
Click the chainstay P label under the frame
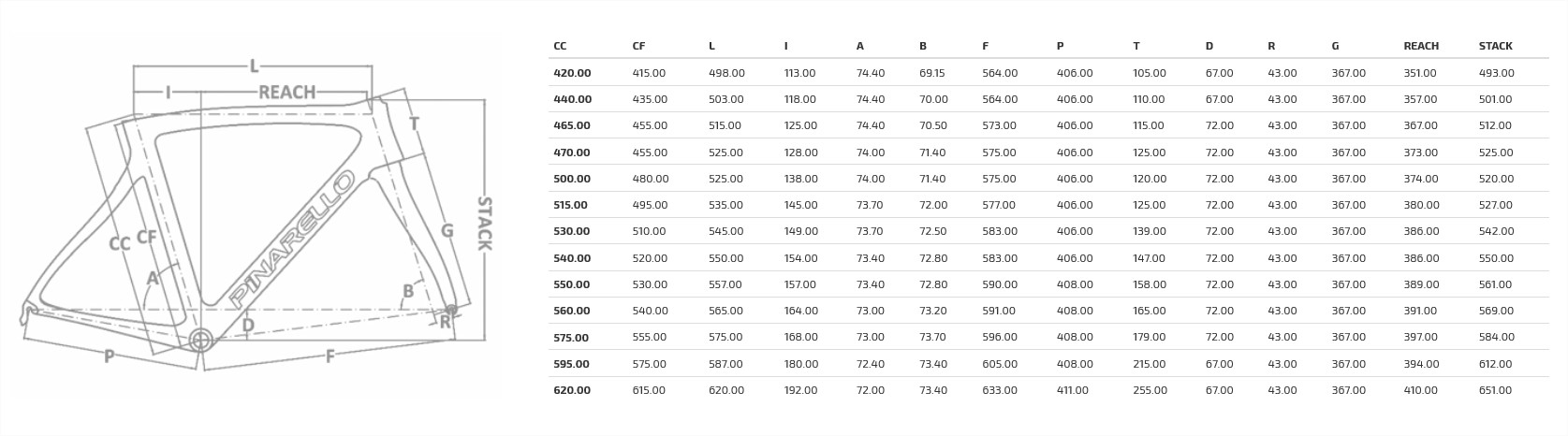coord(109,356)
